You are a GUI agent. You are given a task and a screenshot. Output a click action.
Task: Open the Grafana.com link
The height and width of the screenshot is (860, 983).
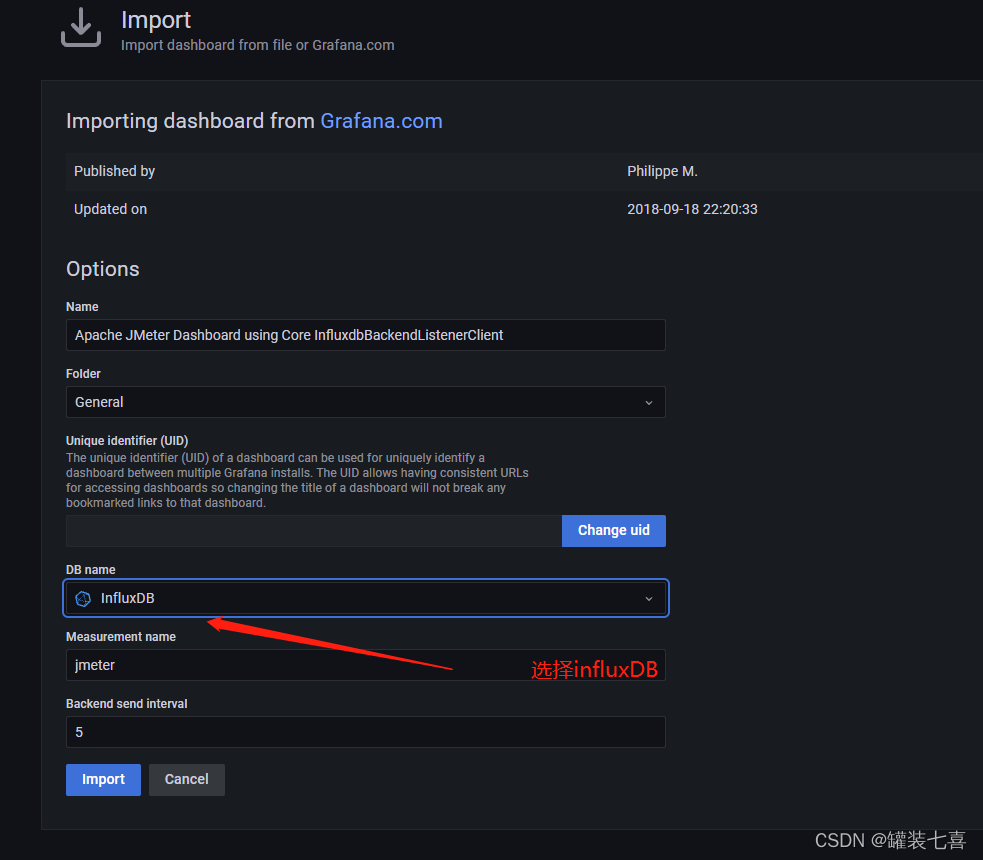381,120
